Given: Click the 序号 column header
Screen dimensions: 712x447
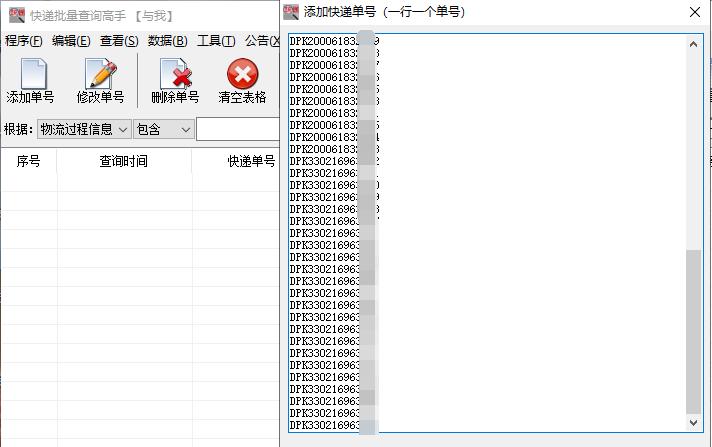Looking at the screenshot, I should 28,161.
